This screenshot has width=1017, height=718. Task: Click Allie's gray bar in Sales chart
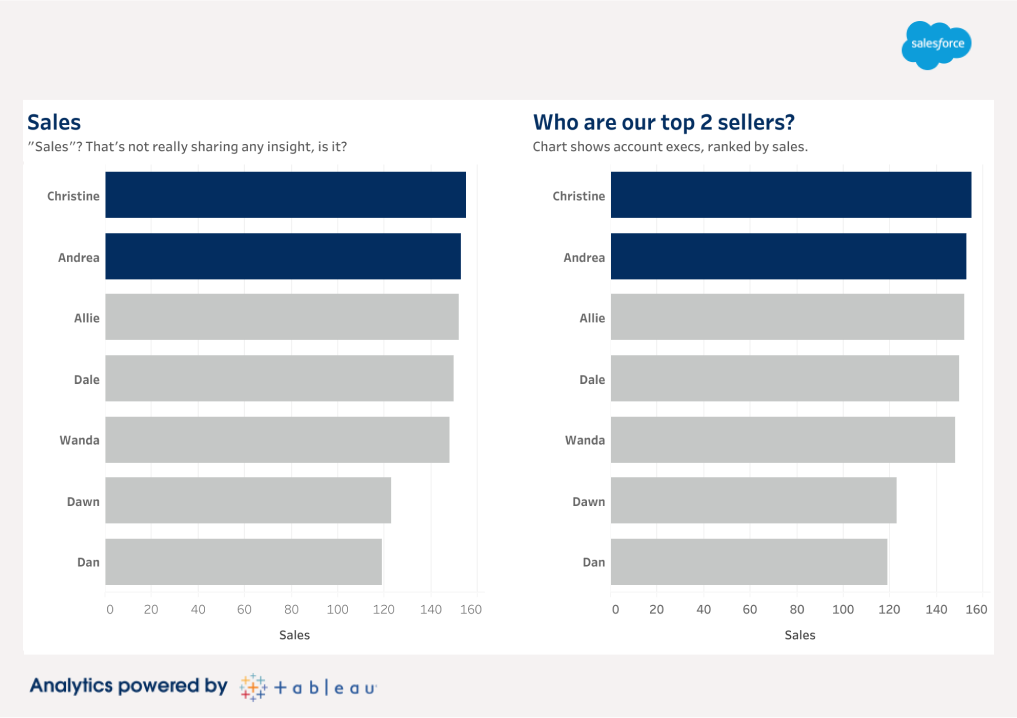(x=282, y=317)
